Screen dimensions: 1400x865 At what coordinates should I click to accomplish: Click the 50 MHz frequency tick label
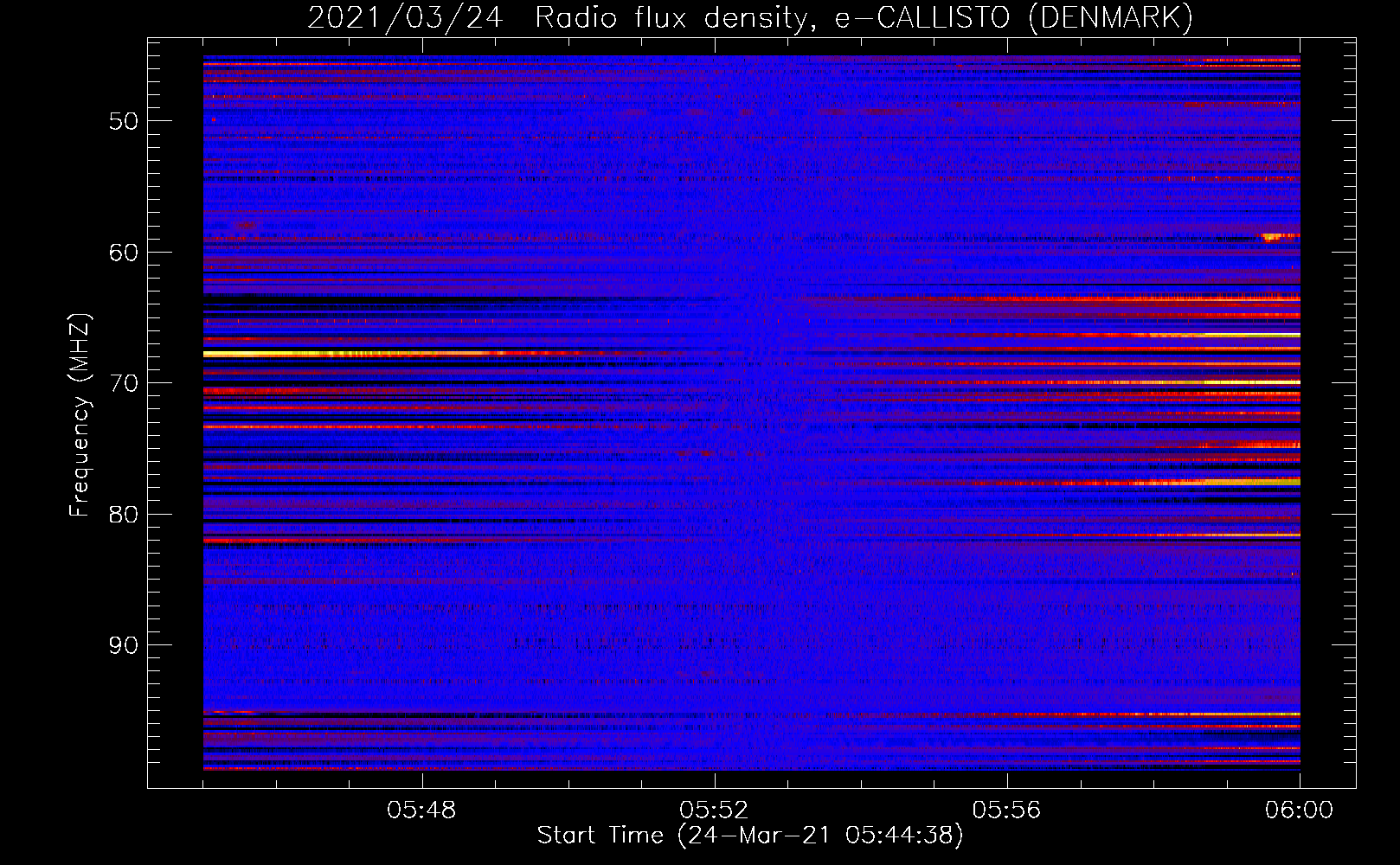(x=124, y=121)
